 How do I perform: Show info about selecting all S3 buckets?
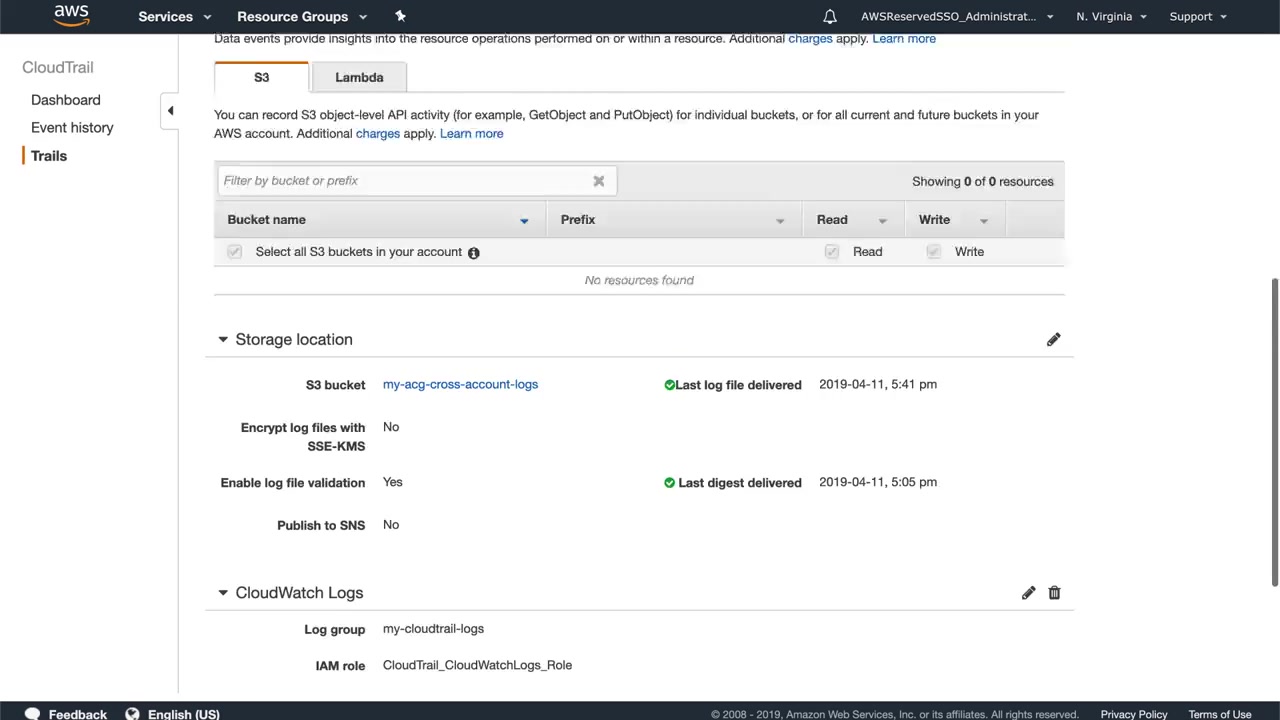tap(474, 253)
